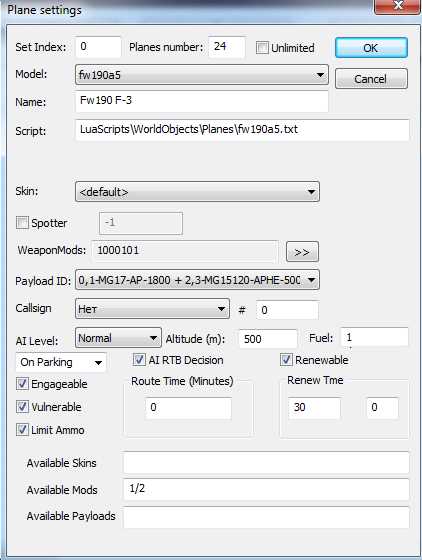The height and width of the screenshot is (560, 422).
Task: Open the WeaponMods selector via >> button
Action: click(302, 252)
